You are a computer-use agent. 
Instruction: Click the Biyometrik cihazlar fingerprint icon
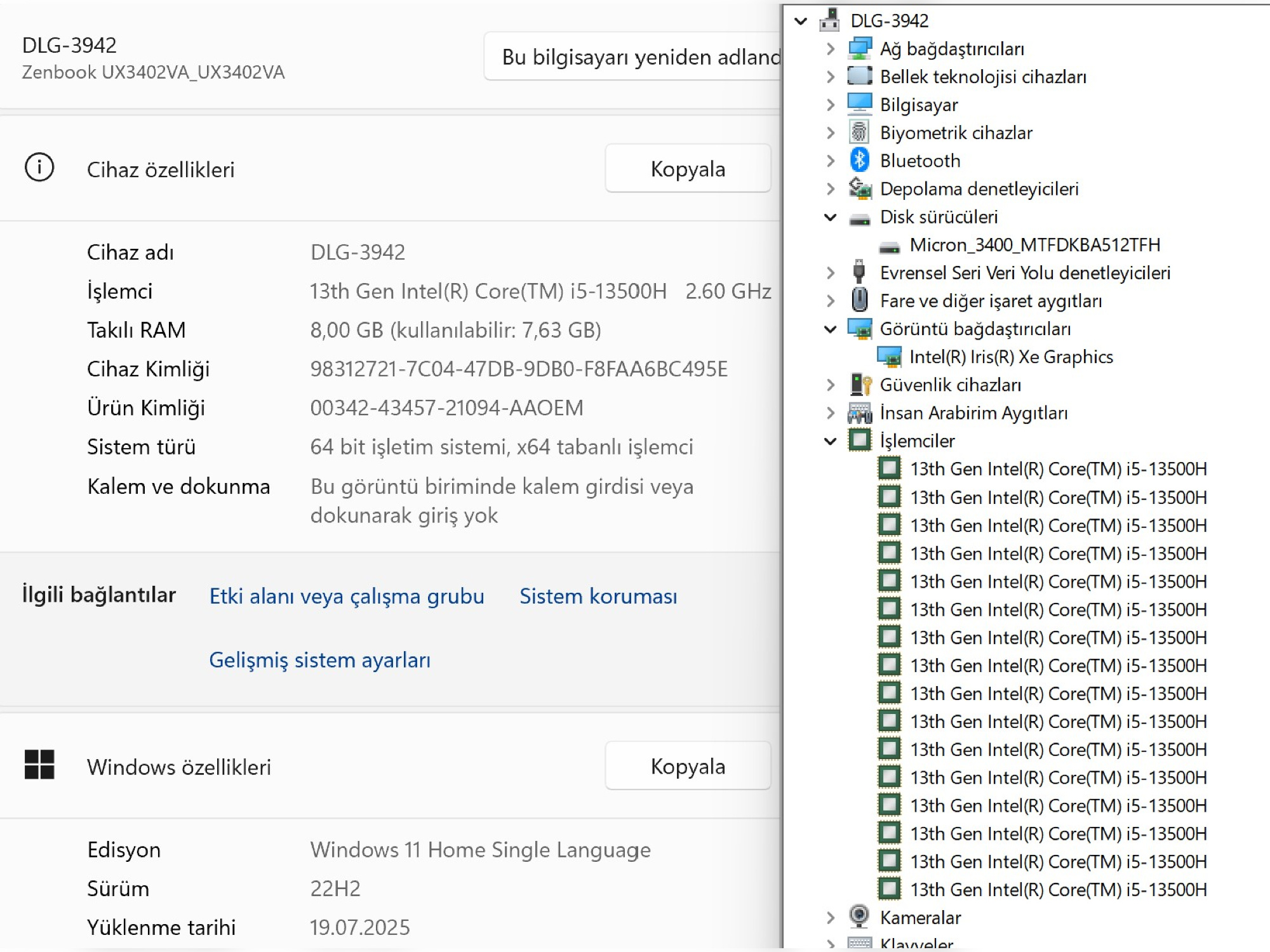(859, 132)
